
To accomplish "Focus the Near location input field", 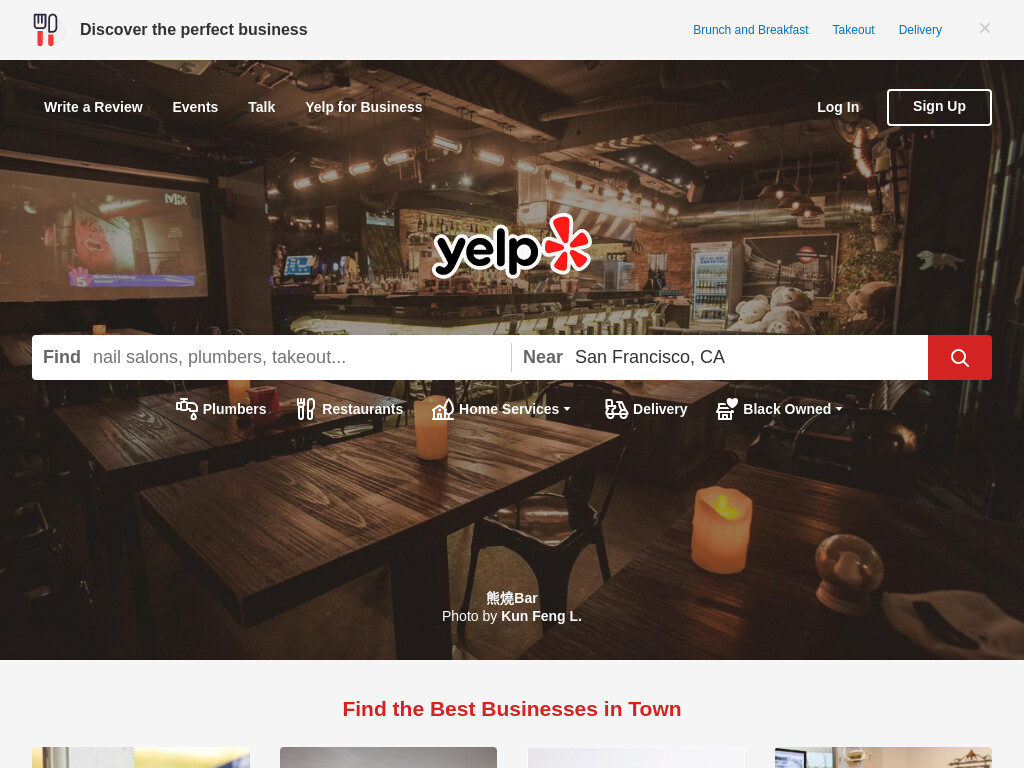I will coord(748,357).
